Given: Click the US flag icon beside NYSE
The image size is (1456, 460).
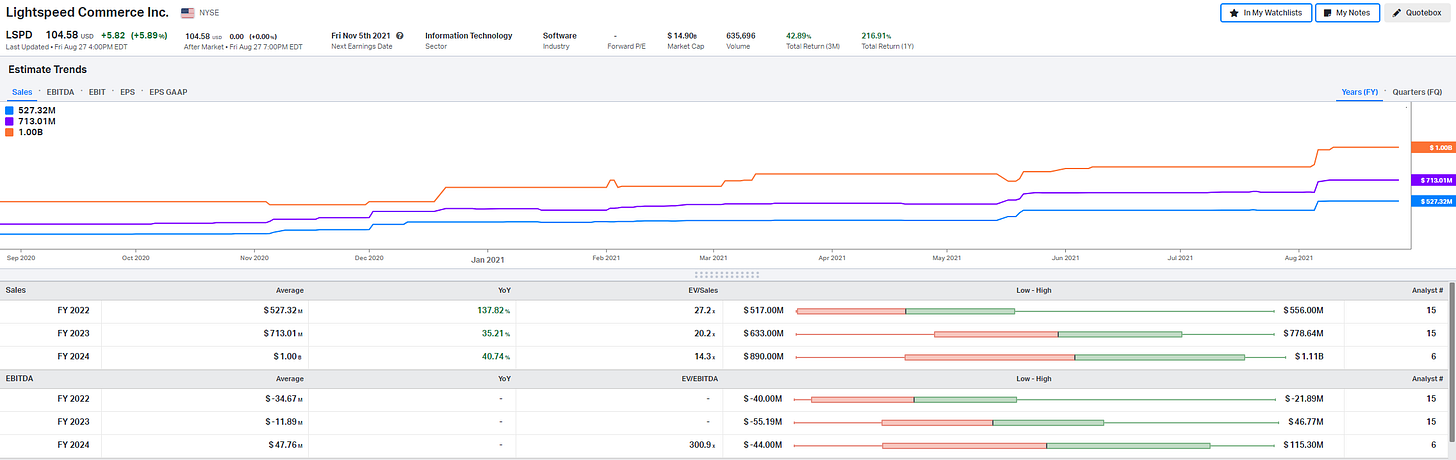Looking at the screenshot, I should pos(187,13).
